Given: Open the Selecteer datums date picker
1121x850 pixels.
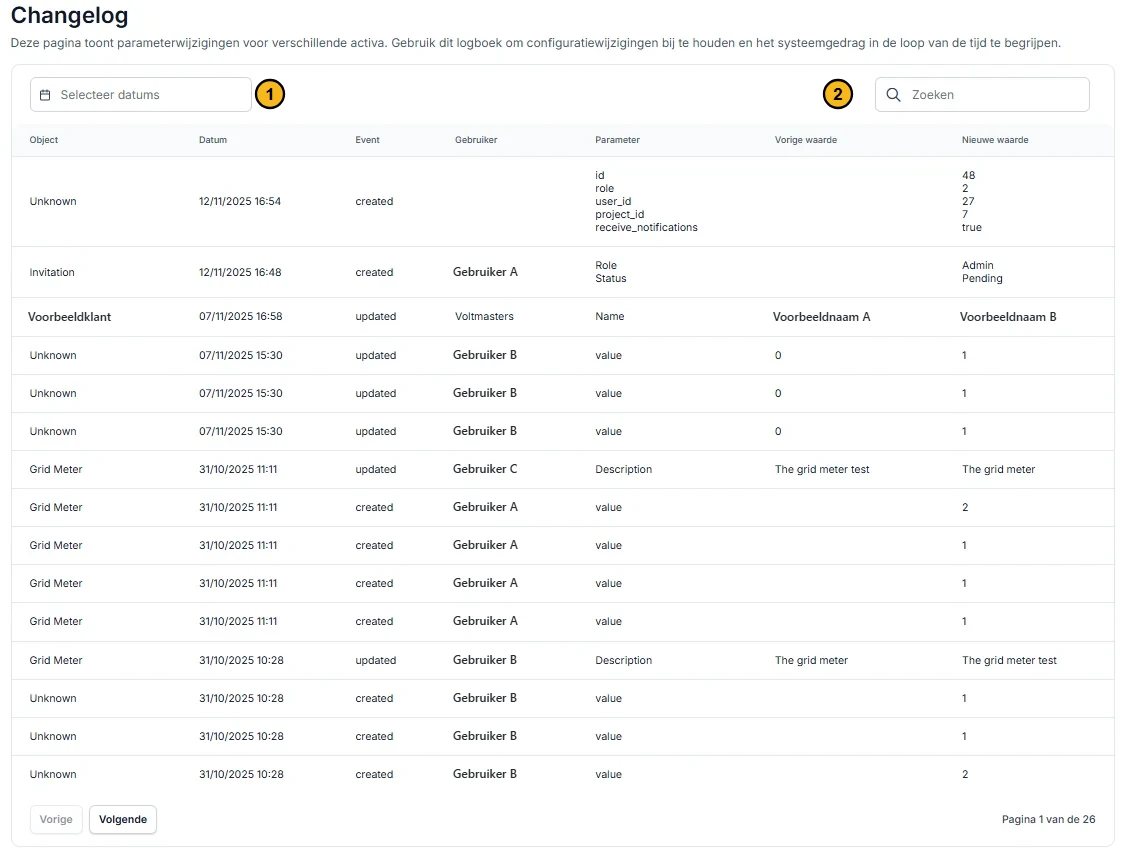Looking at the screenshot, I should [141, 94].
